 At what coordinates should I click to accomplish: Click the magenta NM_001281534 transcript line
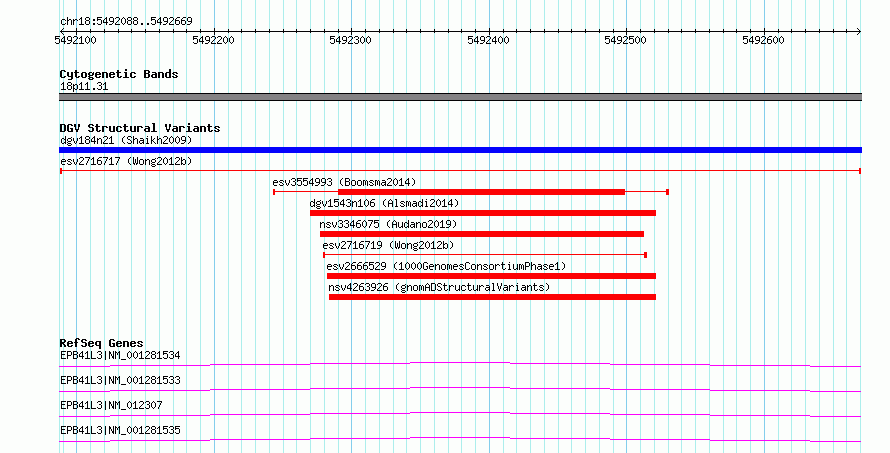pyautogui.click(x=460, y=364)
